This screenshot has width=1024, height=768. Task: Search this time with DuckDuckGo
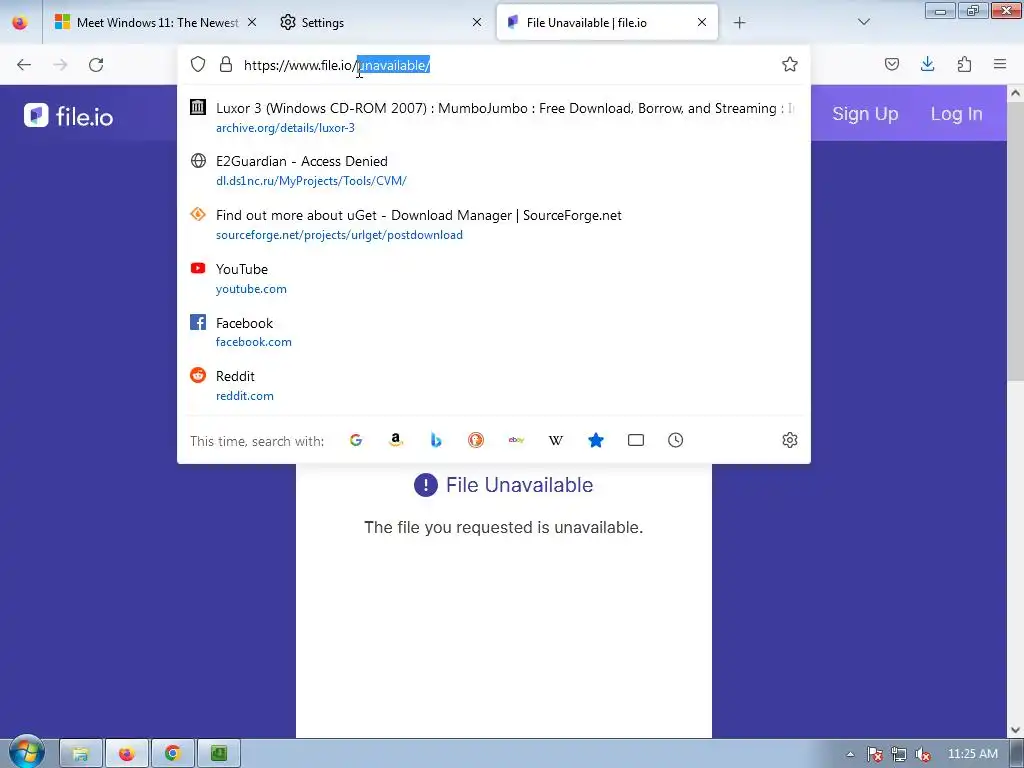pyautogui.click(x=476, y=440)
